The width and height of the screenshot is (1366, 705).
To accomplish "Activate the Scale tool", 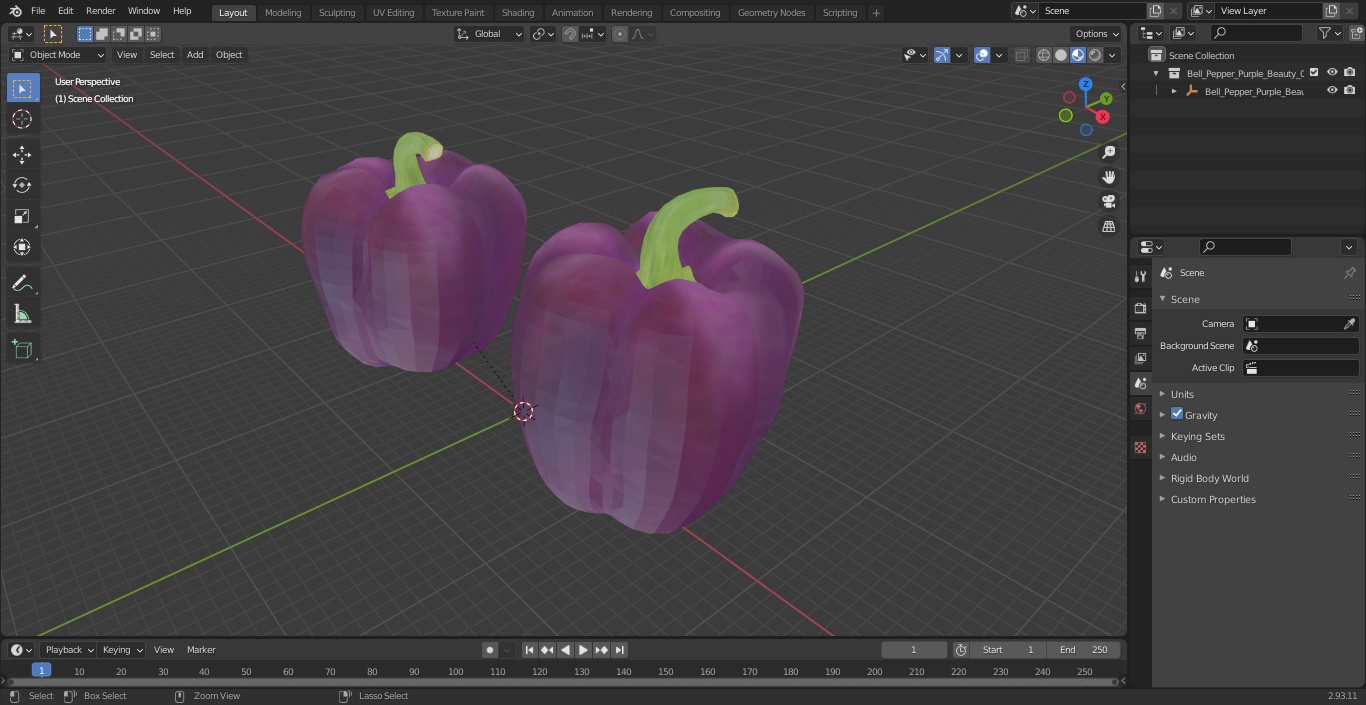I will click(22, 216).
